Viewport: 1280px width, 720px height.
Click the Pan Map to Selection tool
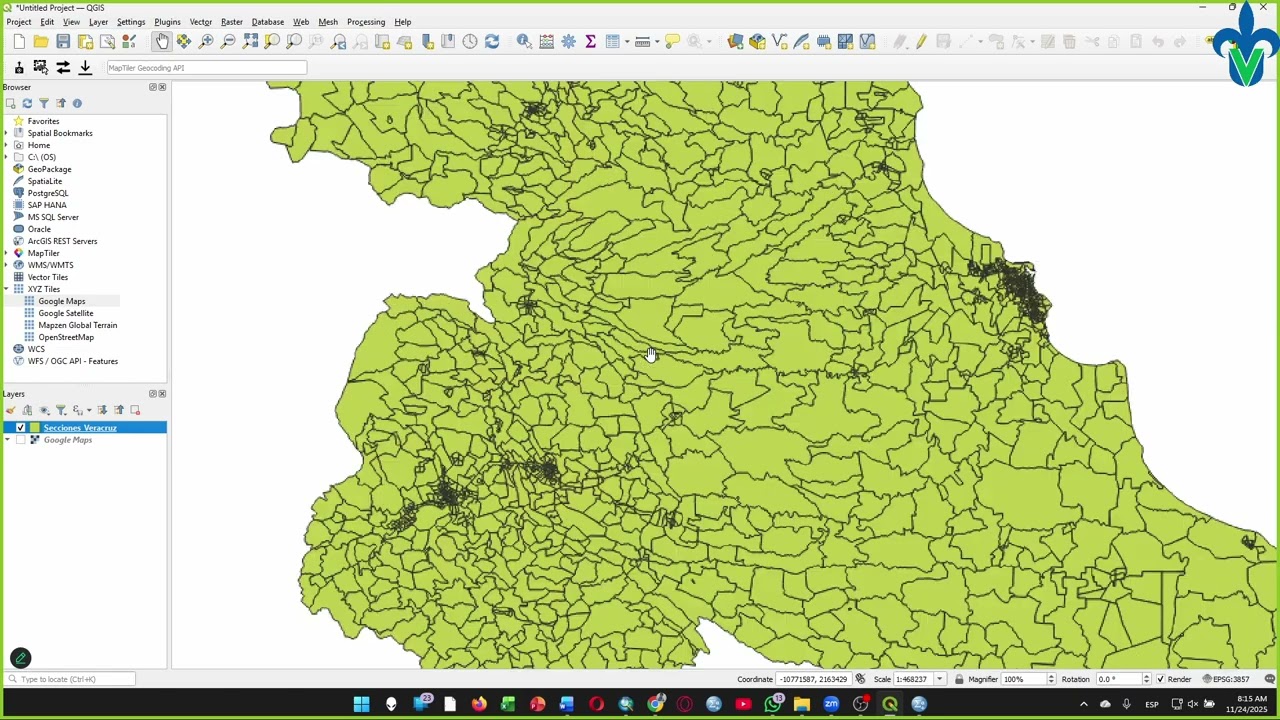click(184, 41)
